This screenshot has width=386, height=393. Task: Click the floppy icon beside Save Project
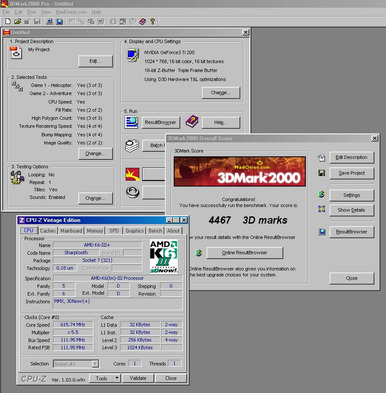click(321, 173)
